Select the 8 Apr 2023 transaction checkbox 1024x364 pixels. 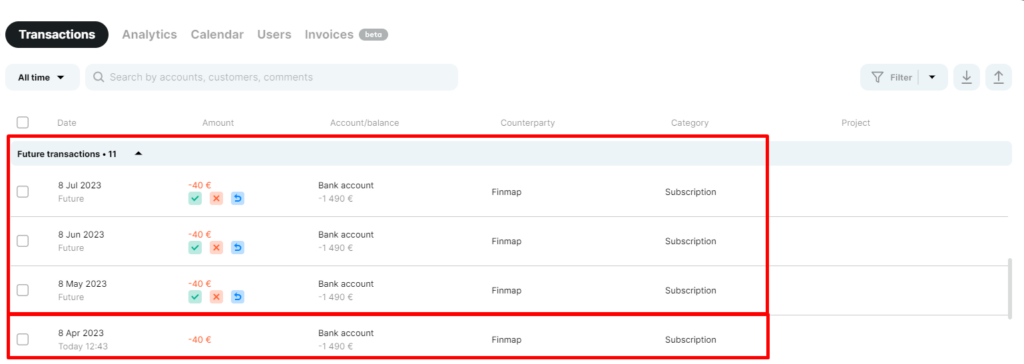[x=23, y=339]
